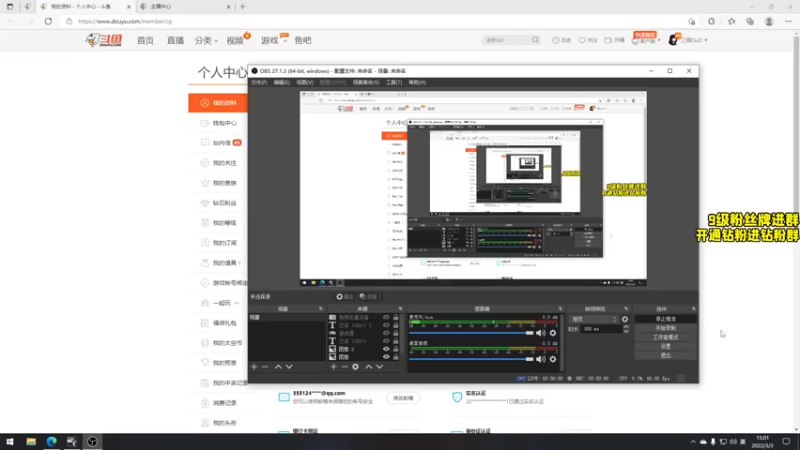800x450 pixels.
Task: Open browser profile avatar icon
Action: 769,21
